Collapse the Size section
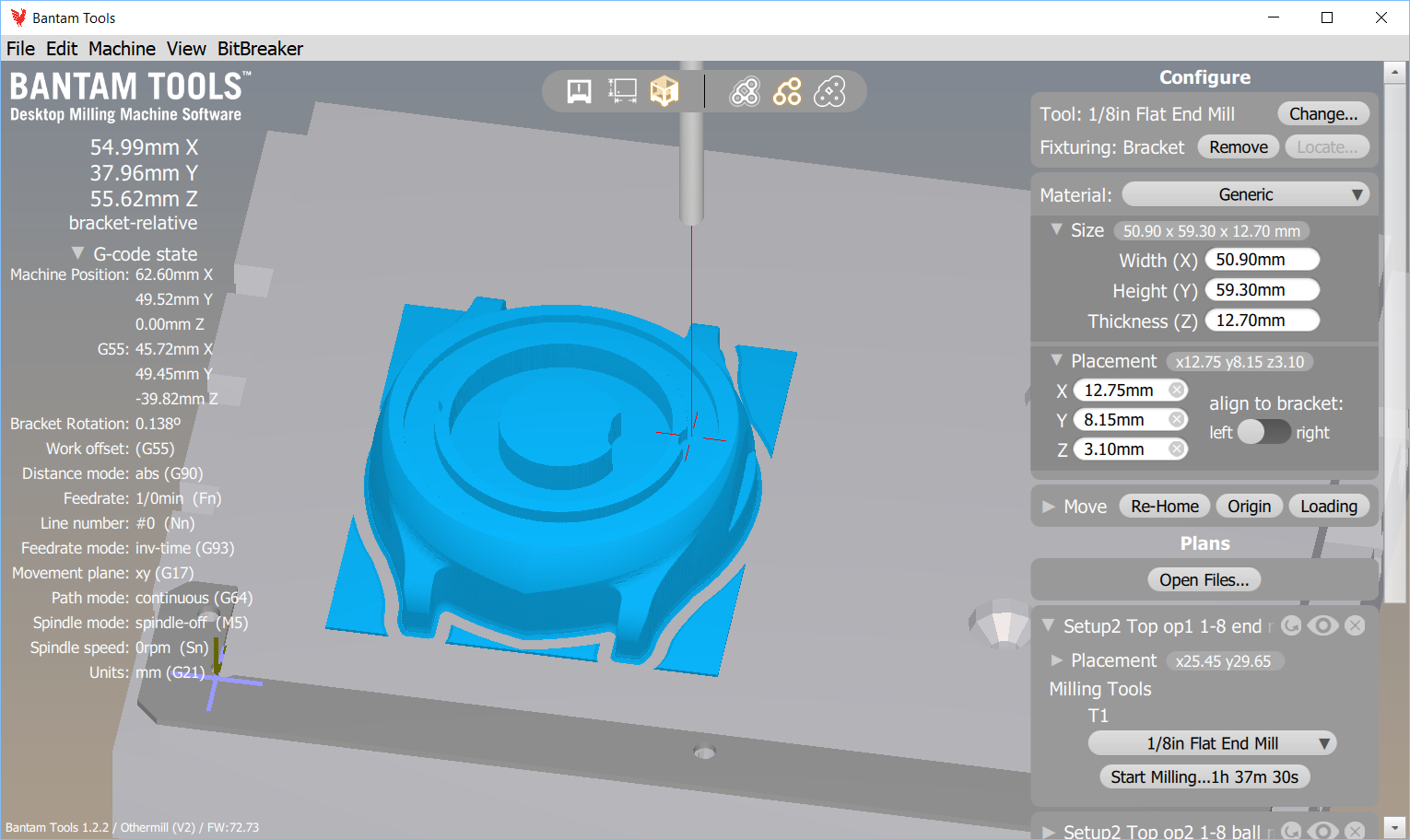Screen dimensions: 1410x840 pos(1056,230)
